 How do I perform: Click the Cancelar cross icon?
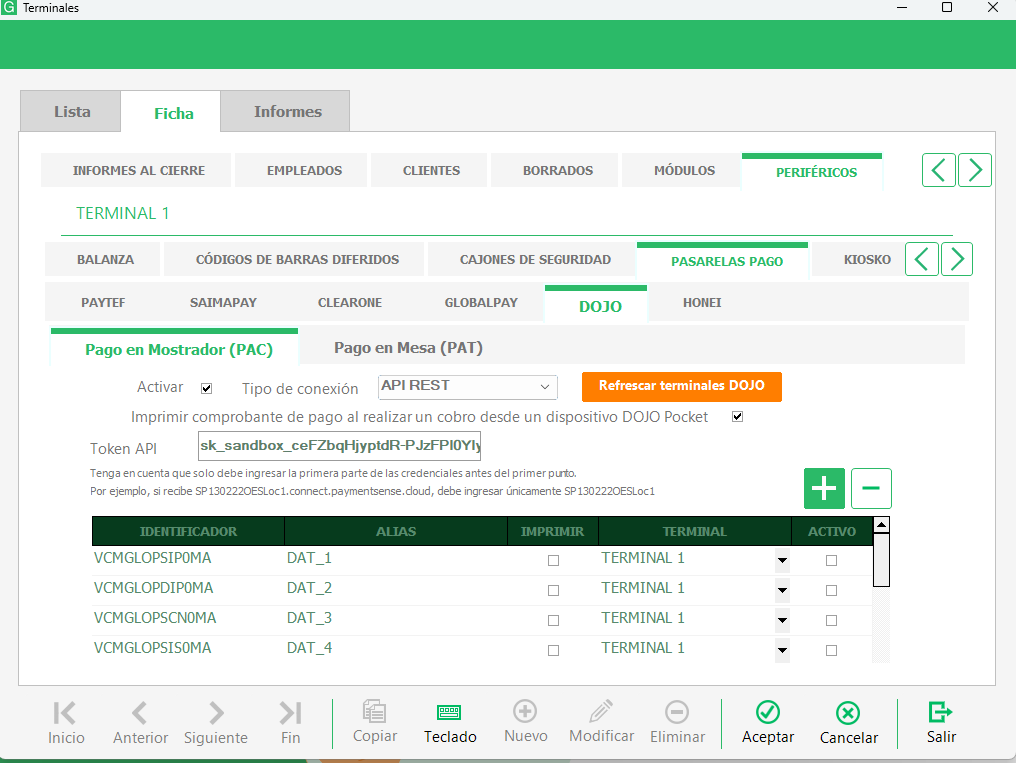tap(848, 713)
